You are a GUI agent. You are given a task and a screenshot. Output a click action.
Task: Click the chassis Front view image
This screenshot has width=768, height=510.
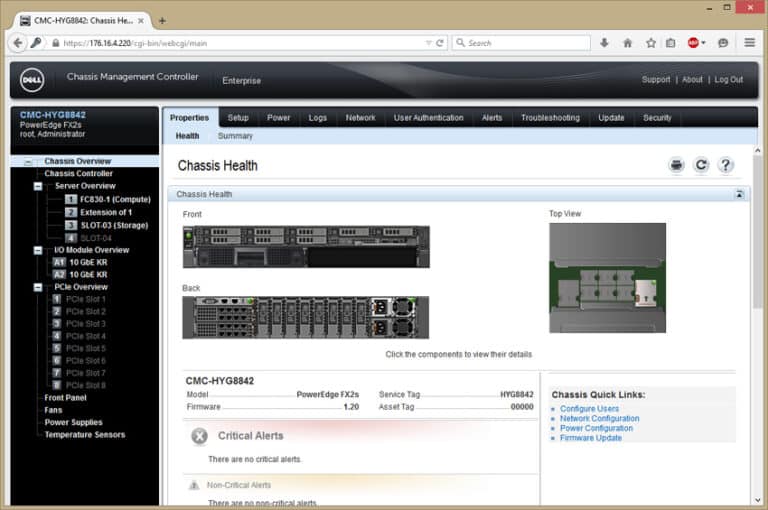(306, 246)
